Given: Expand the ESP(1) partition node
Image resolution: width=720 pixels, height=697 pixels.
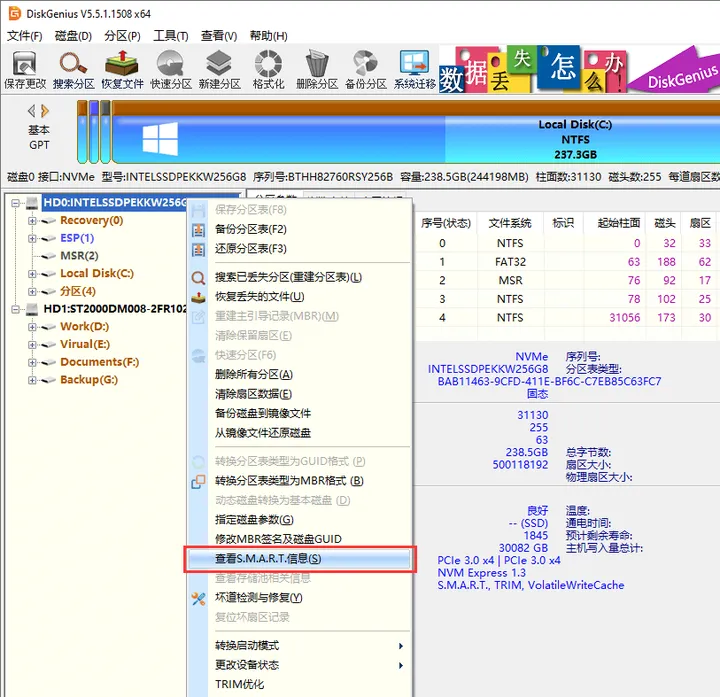Looking at the screenshot, I should (x=32, y=238).
